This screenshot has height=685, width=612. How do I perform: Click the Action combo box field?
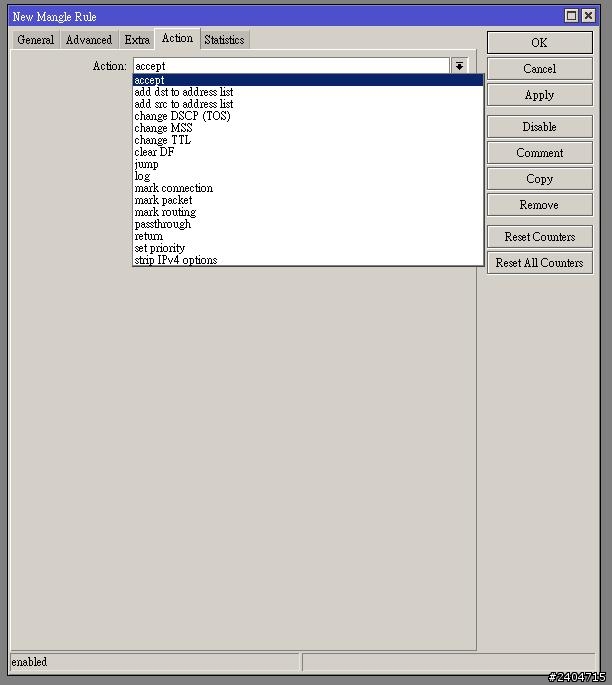tap(291, 66)
